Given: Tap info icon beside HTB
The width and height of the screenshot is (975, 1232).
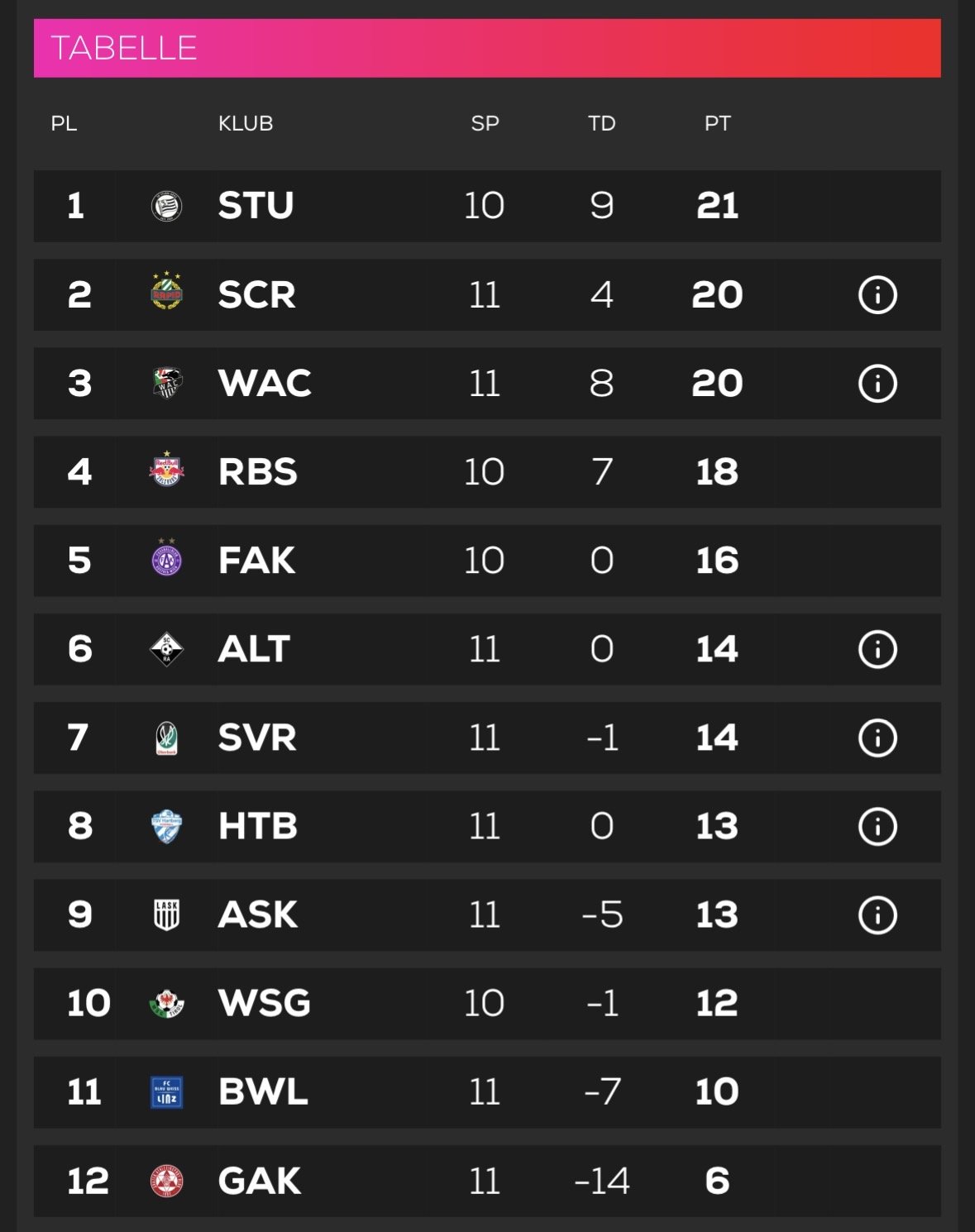Looking at the screenshot, I should (877, 826).
